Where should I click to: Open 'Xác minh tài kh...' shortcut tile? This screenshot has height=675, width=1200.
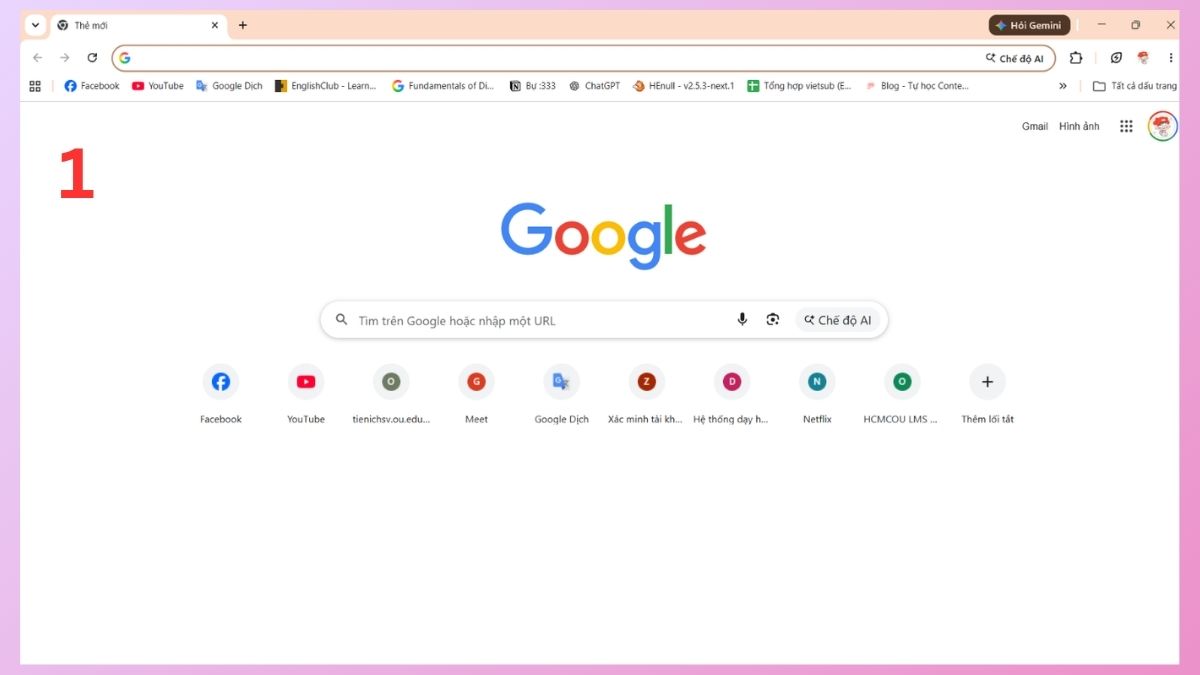pos(646,394)
